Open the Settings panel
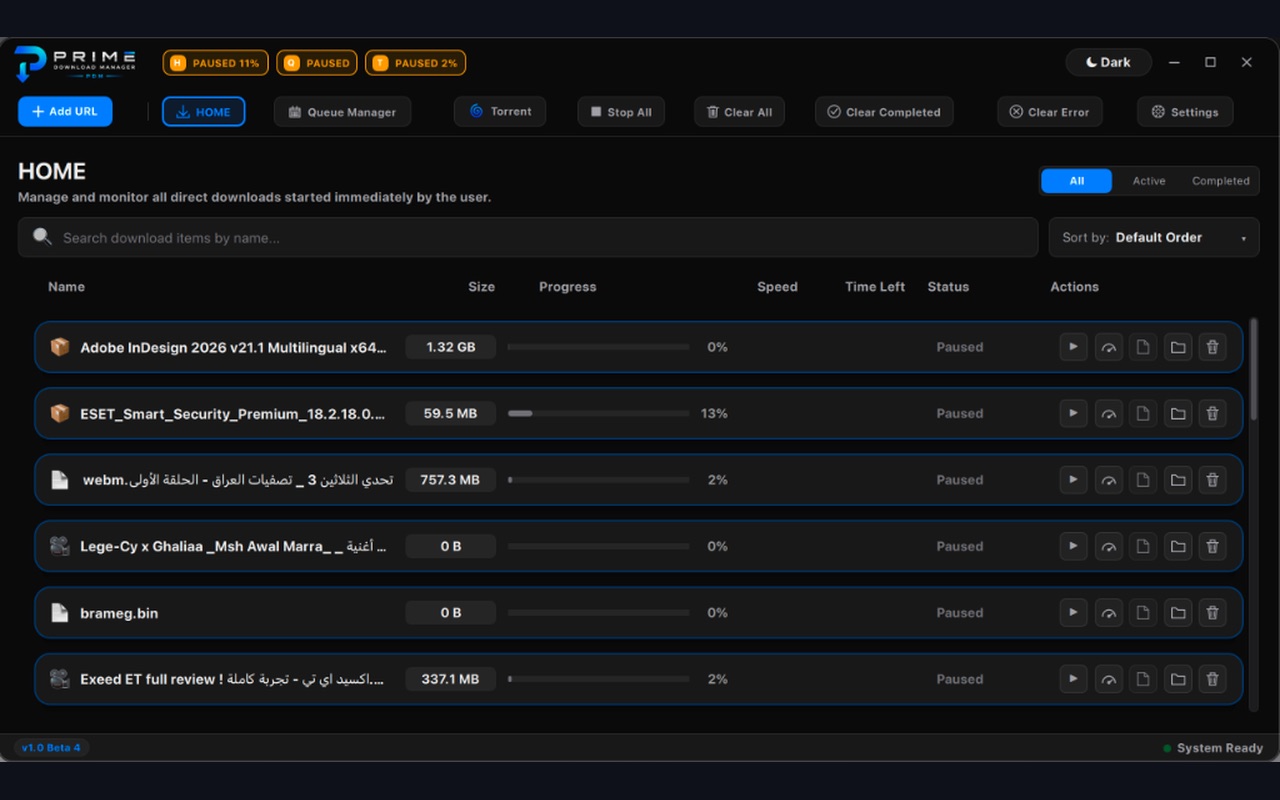This screenshot has width=1280, height=800. 1185,112
